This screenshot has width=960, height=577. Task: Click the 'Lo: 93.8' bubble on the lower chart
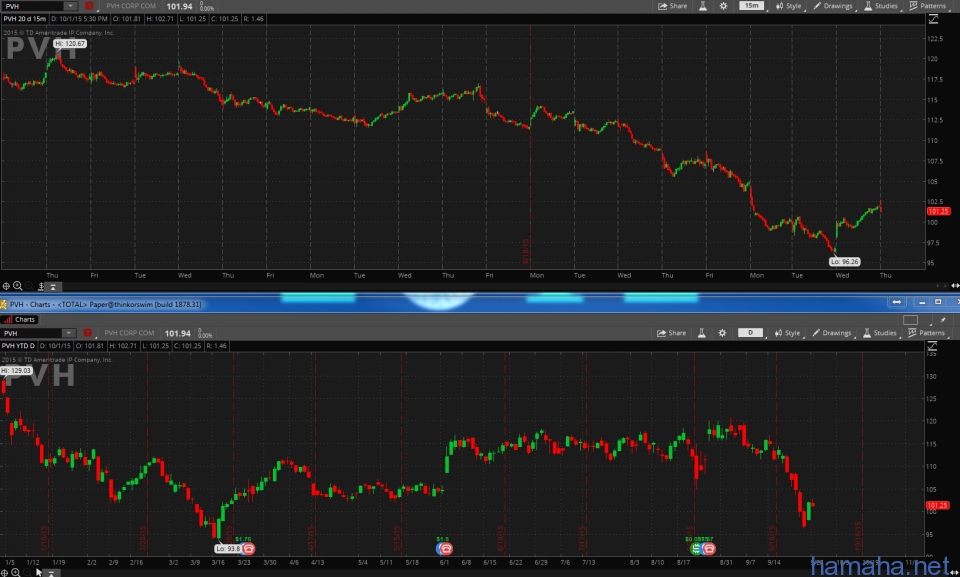click(228, 549)
